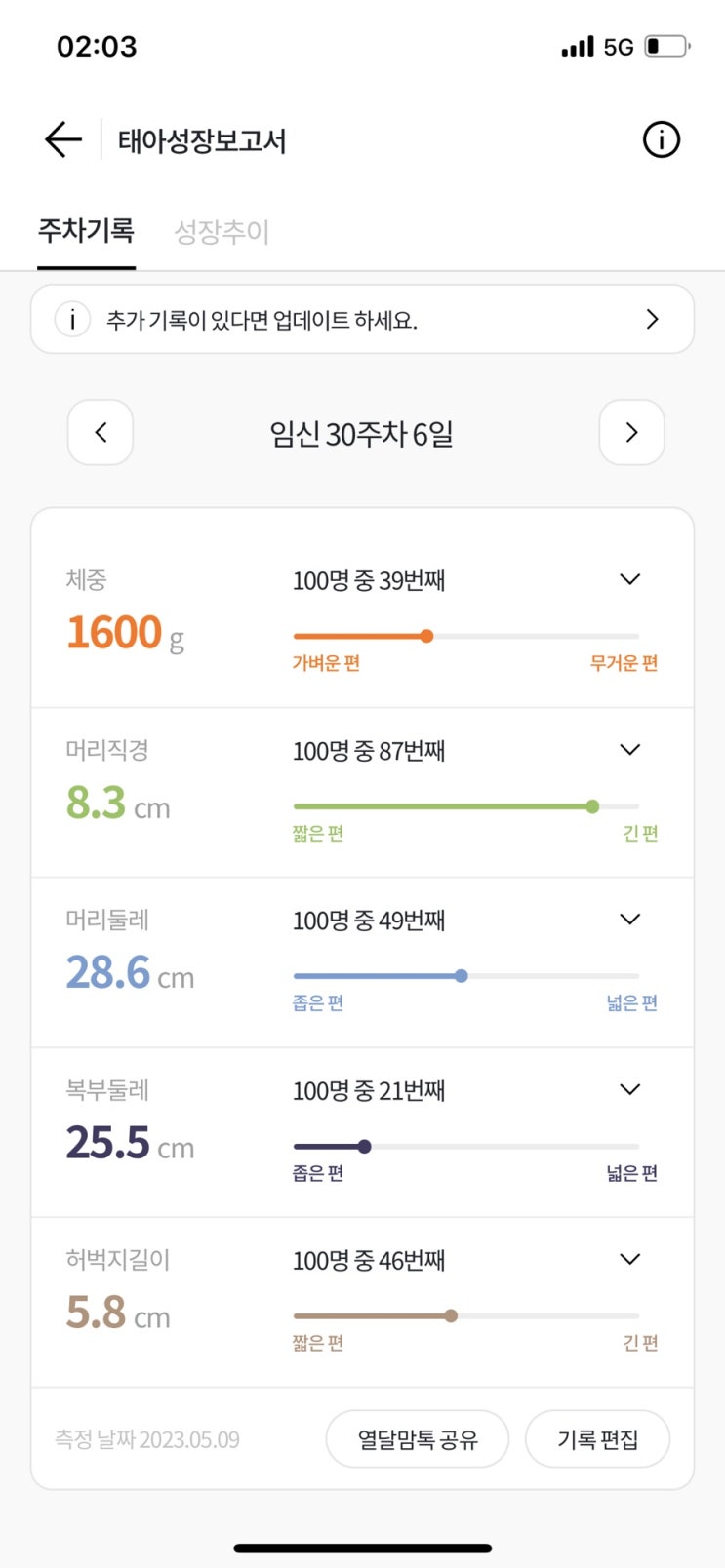Expand the 머리직경 head diameter details
This screenshot has height=1568, width=725.
pos(630,749)
